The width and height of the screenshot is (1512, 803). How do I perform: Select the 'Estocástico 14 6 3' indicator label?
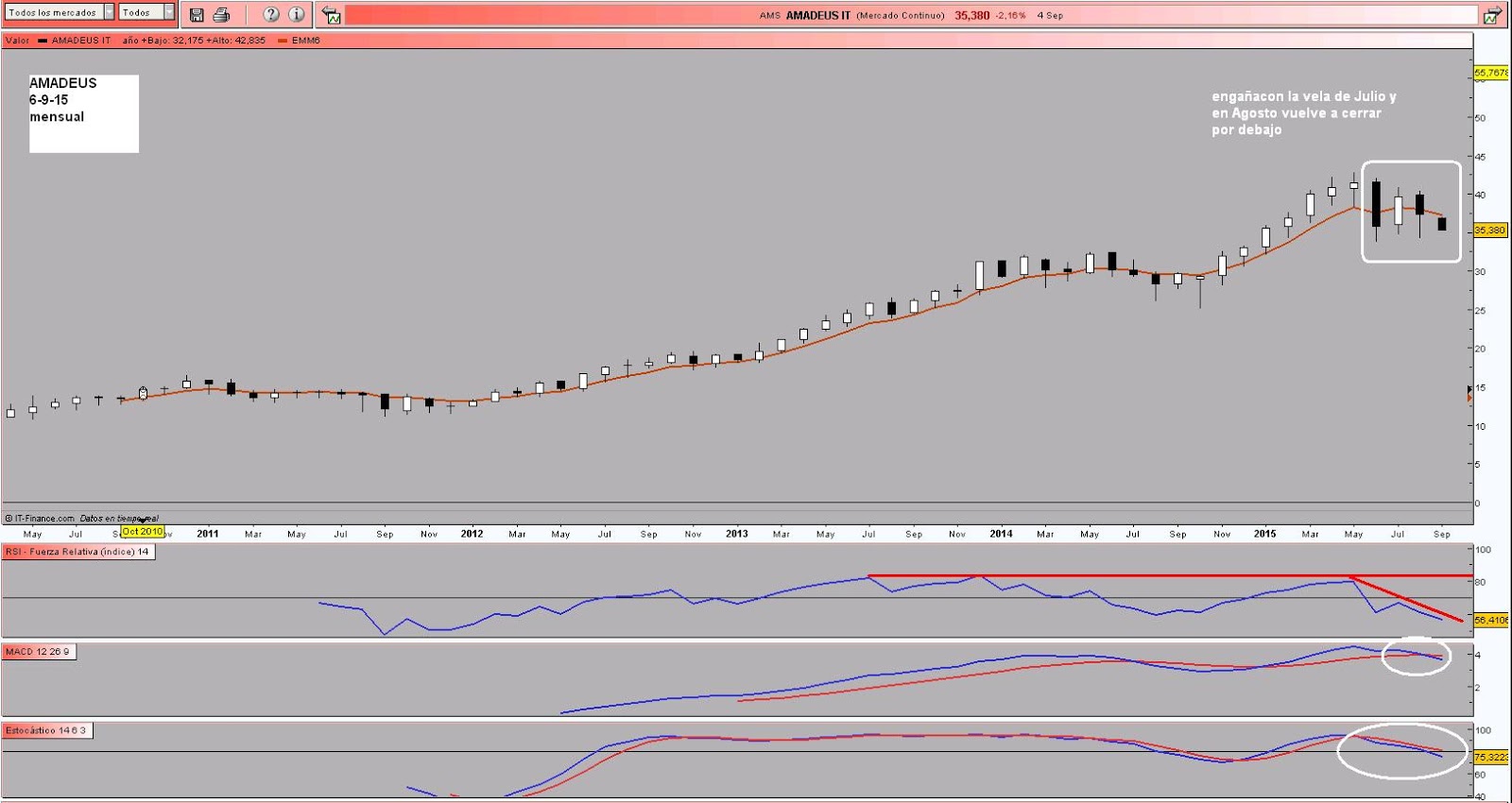46,730
